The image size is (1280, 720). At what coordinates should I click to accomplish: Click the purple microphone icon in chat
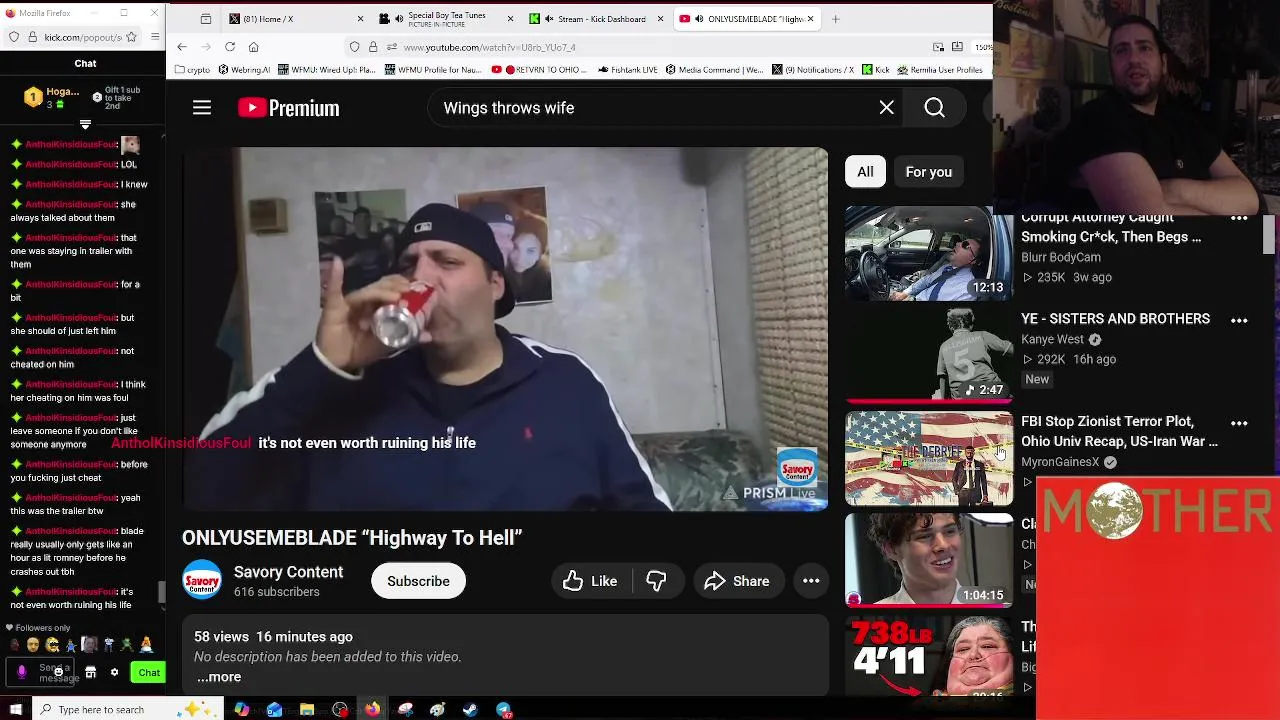22,672
